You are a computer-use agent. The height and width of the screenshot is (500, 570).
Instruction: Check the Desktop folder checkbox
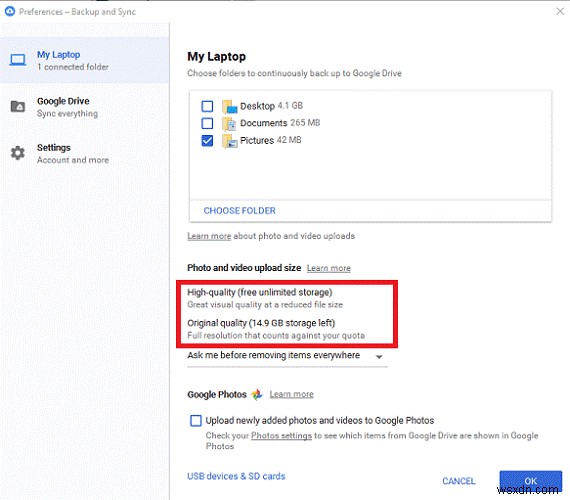pos(207,106)
